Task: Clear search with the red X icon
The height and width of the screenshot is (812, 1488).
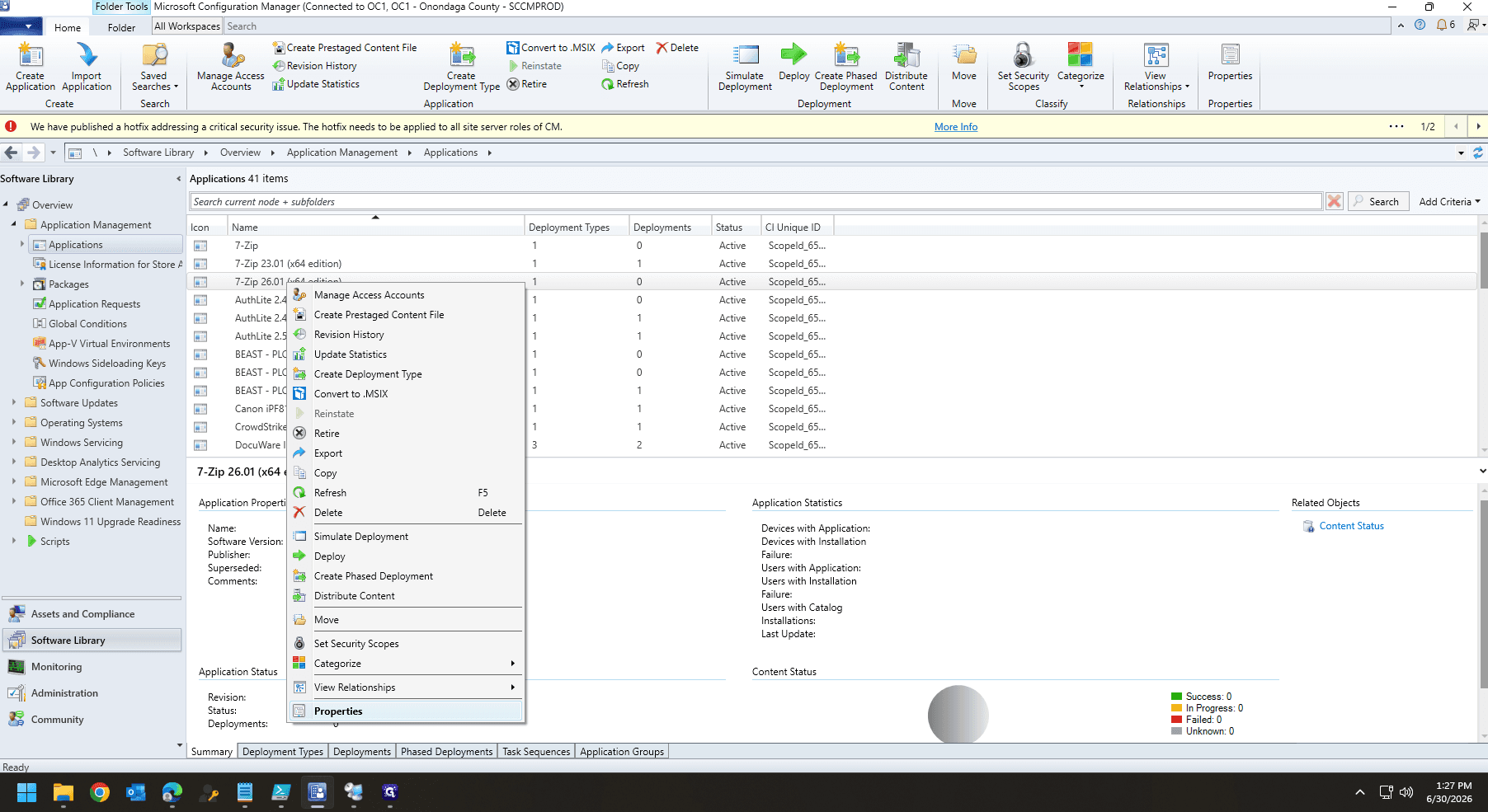Action: click(x=1334, y=201)
